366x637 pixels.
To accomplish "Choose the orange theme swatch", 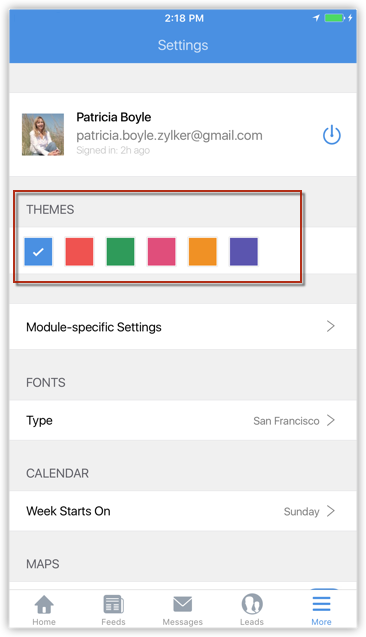I will tap(202, 252).
